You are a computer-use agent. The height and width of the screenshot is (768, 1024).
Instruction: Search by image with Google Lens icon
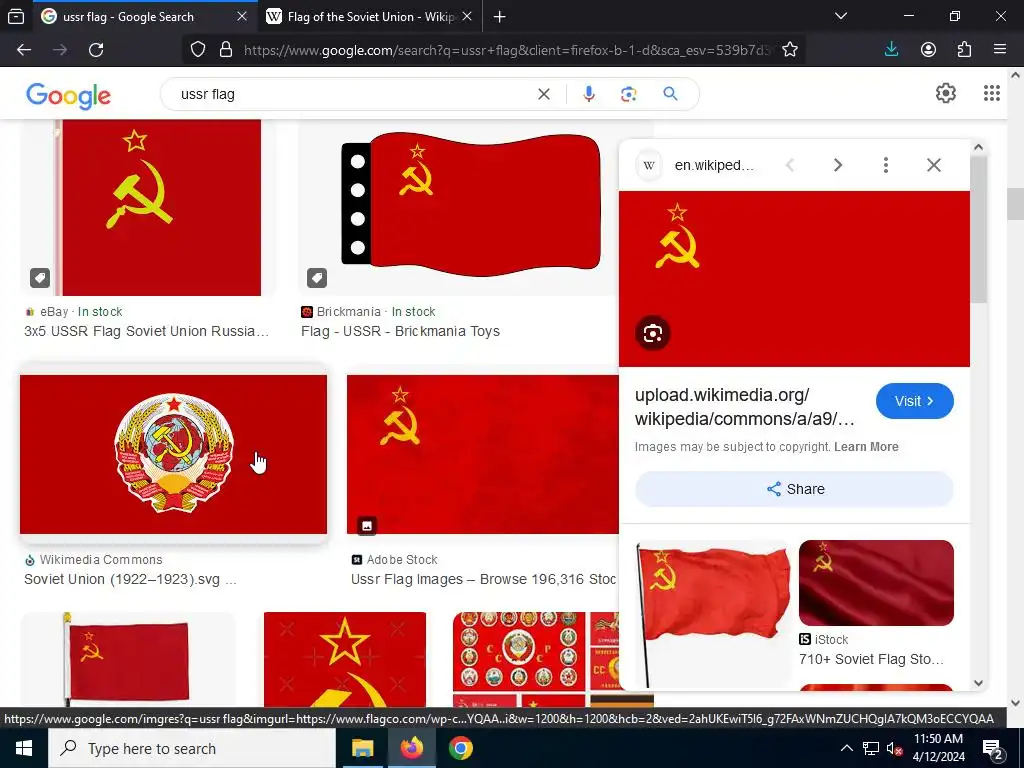coord(628,94)
